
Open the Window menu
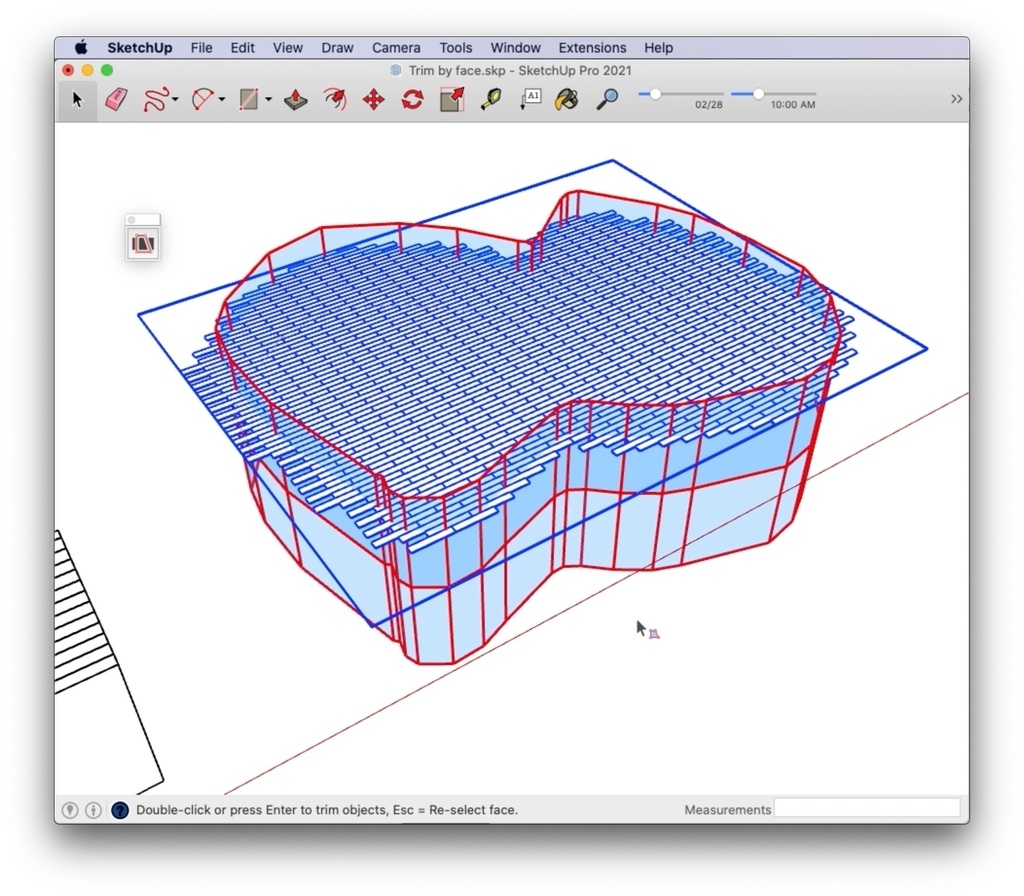515,48
